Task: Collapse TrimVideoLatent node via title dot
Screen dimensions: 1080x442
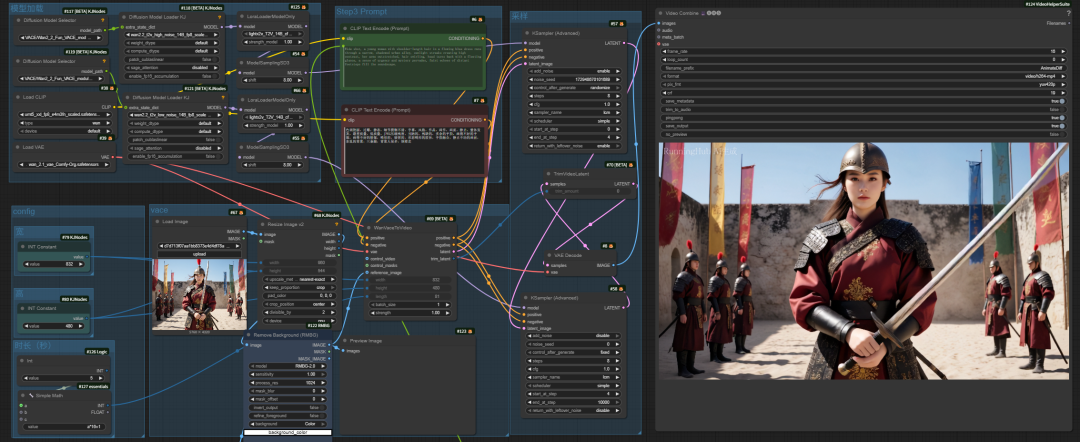Action: click(547, 173)
